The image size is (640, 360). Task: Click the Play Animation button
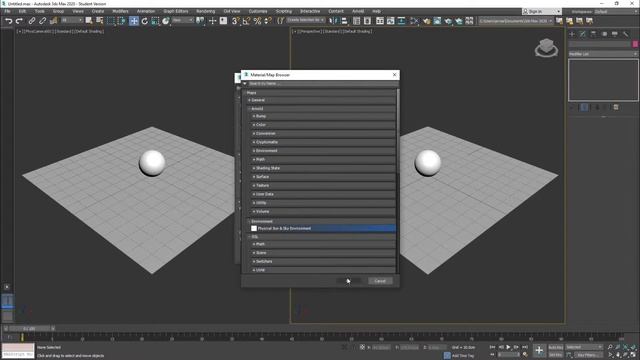coord(508,347)
